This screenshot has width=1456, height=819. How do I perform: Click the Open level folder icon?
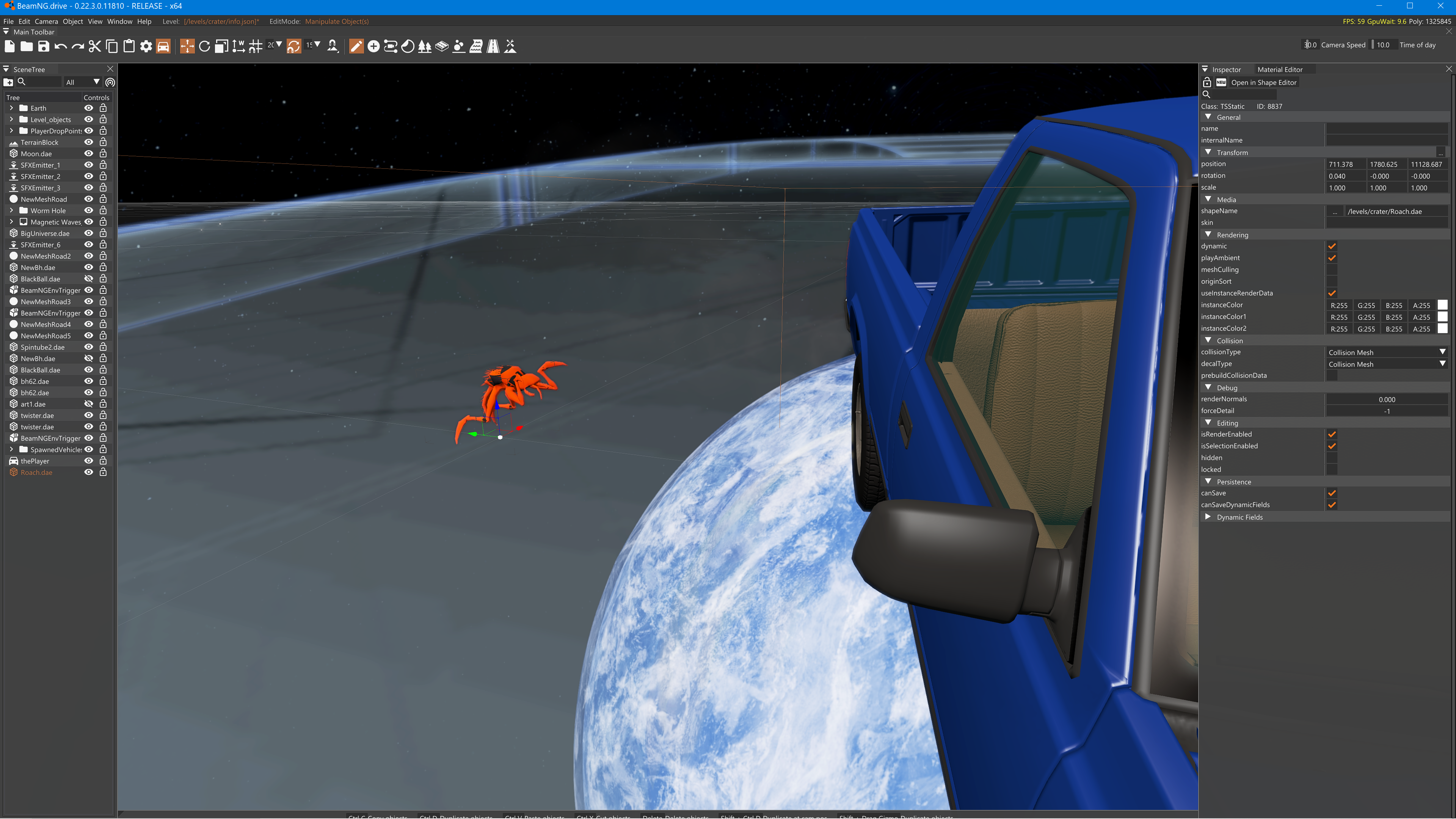click(x=27, y=46)
